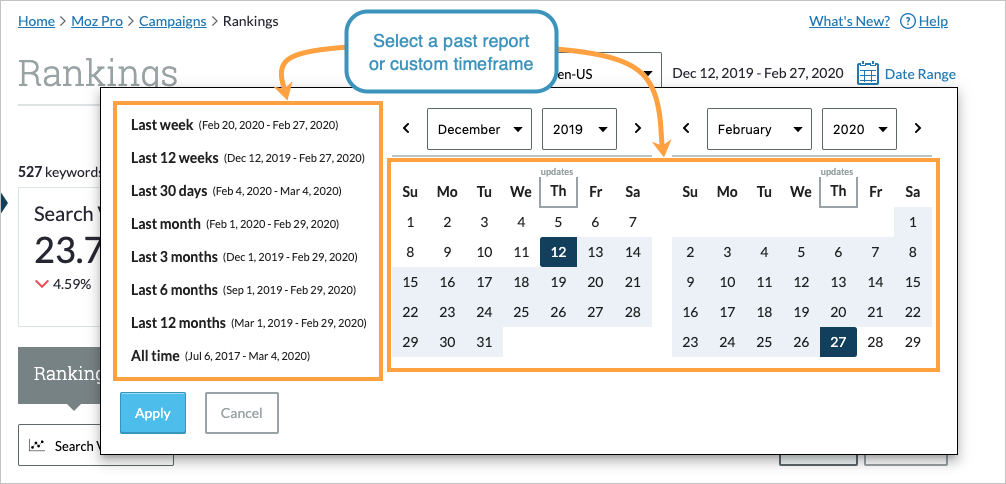Go to previous month on right calendar
The image size is (1006, 484).
686,129
